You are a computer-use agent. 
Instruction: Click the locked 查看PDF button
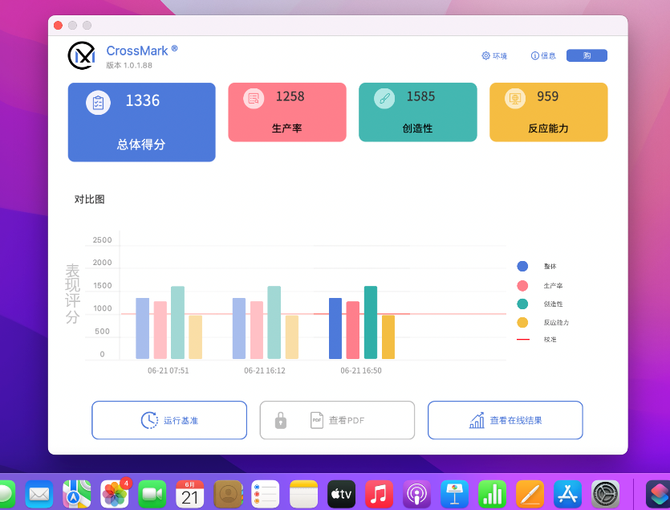[x=337, y=420]
